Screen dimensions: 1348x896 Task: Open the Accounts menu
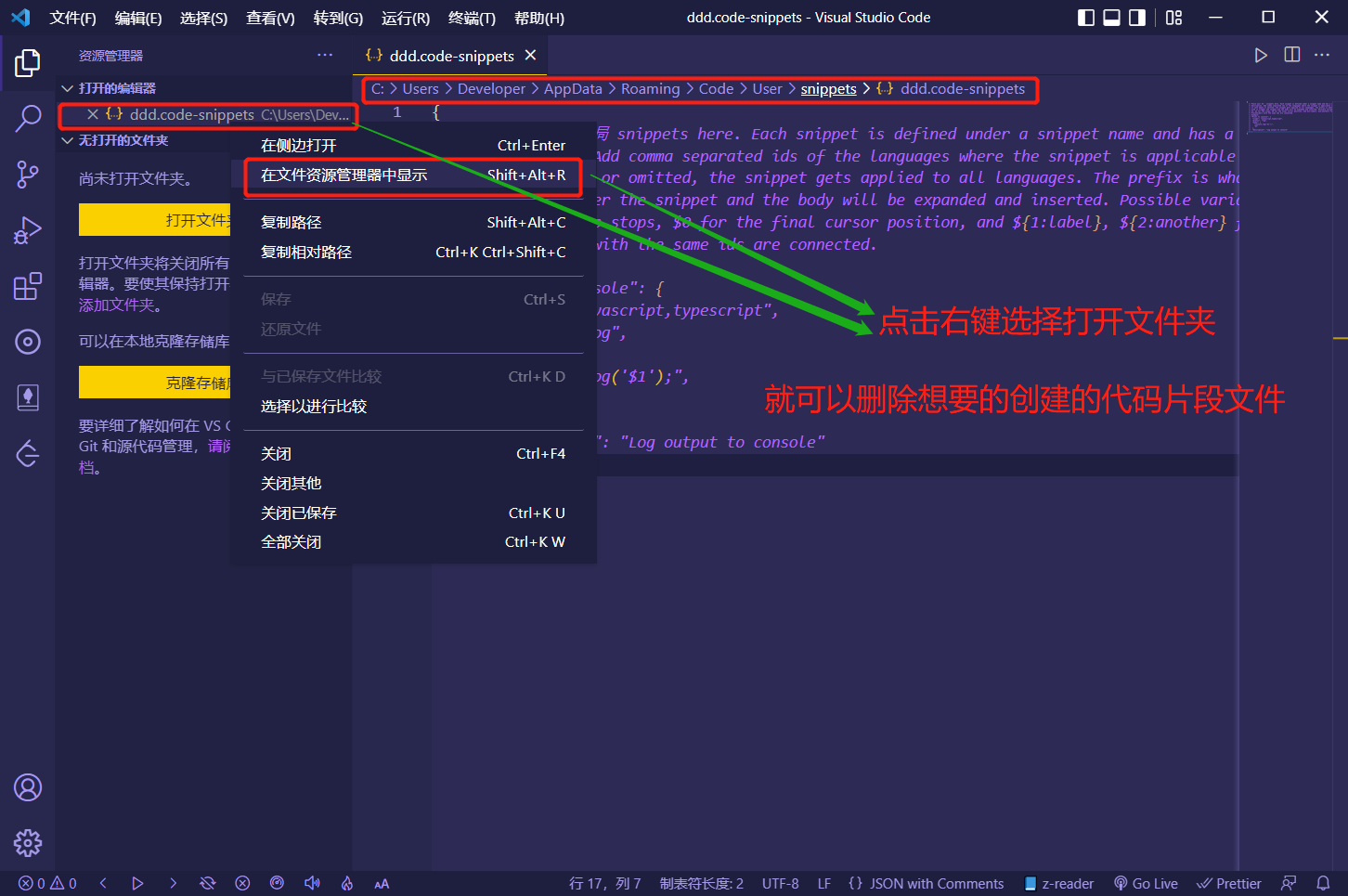pos(28,787)
